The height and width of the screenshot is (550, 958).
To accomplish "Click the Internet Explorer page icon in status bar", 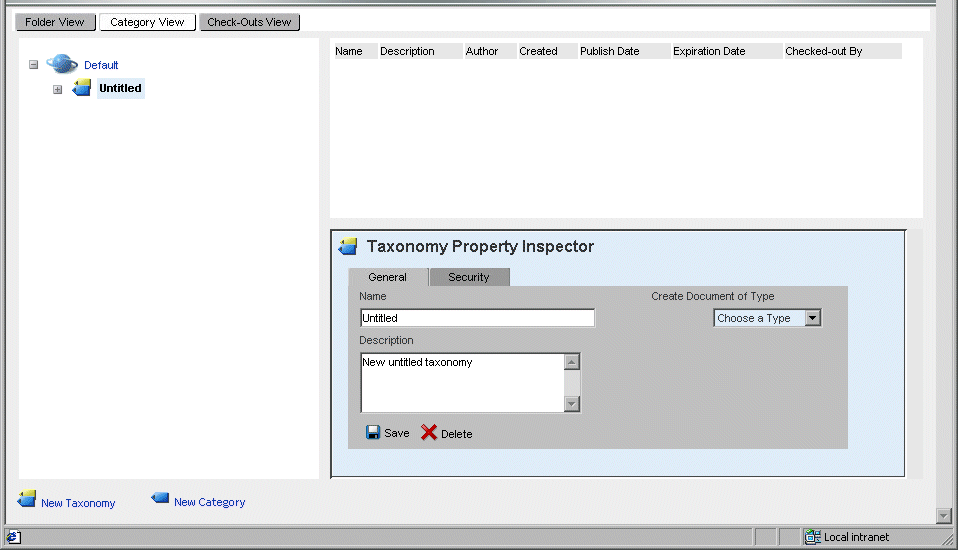I will 13,537.
